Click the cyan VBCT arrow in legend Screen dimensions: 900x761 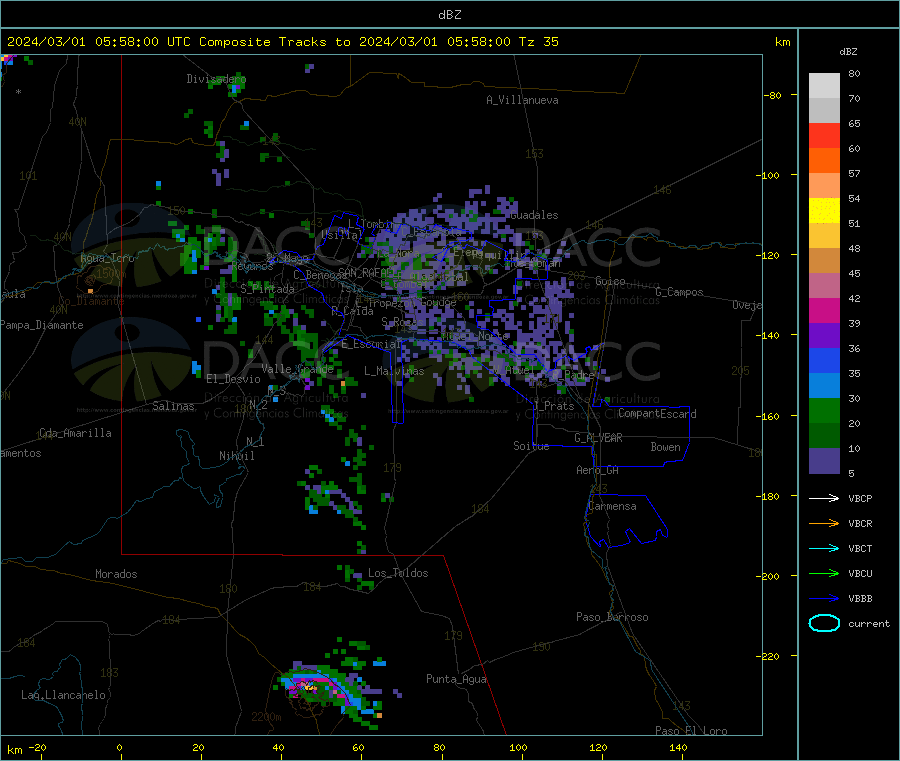[824, 549]
